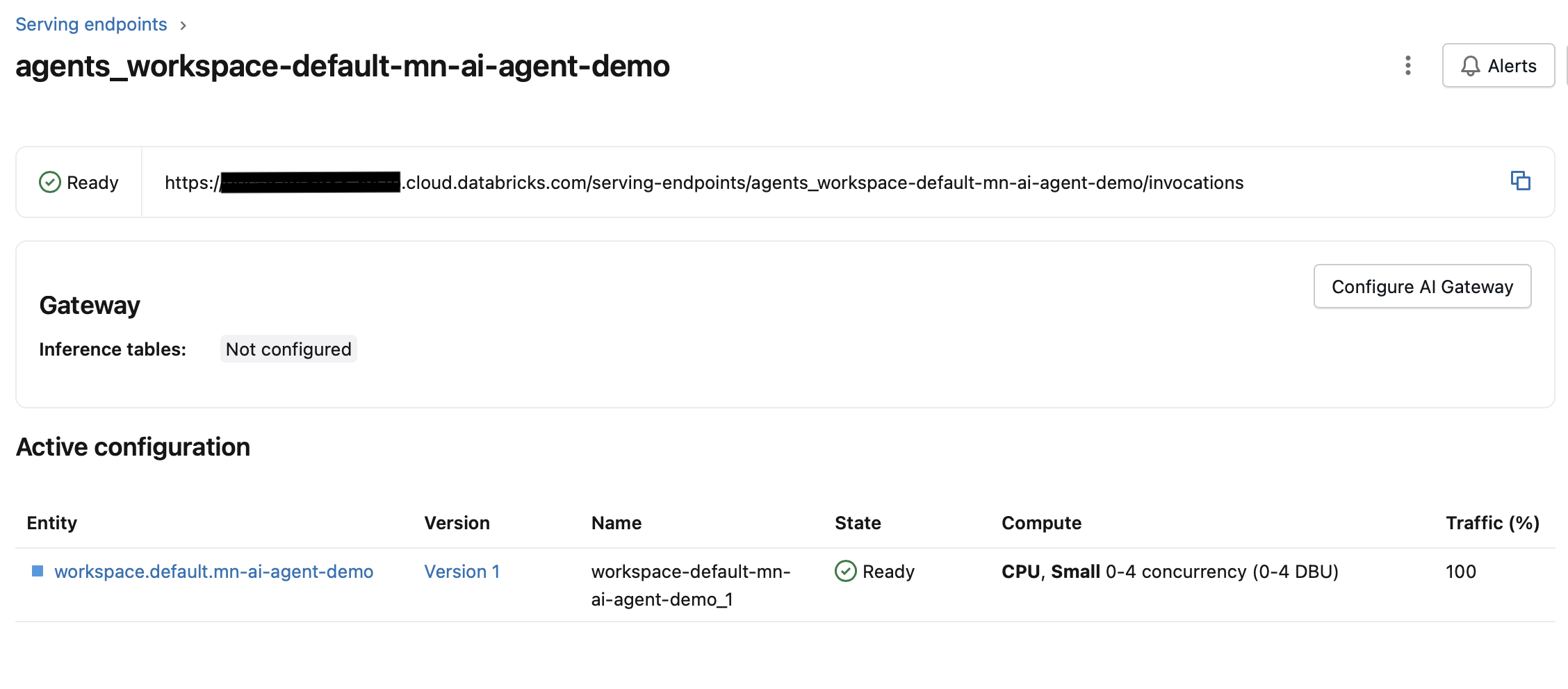Click the Active configuration heading

pos(133,447)
